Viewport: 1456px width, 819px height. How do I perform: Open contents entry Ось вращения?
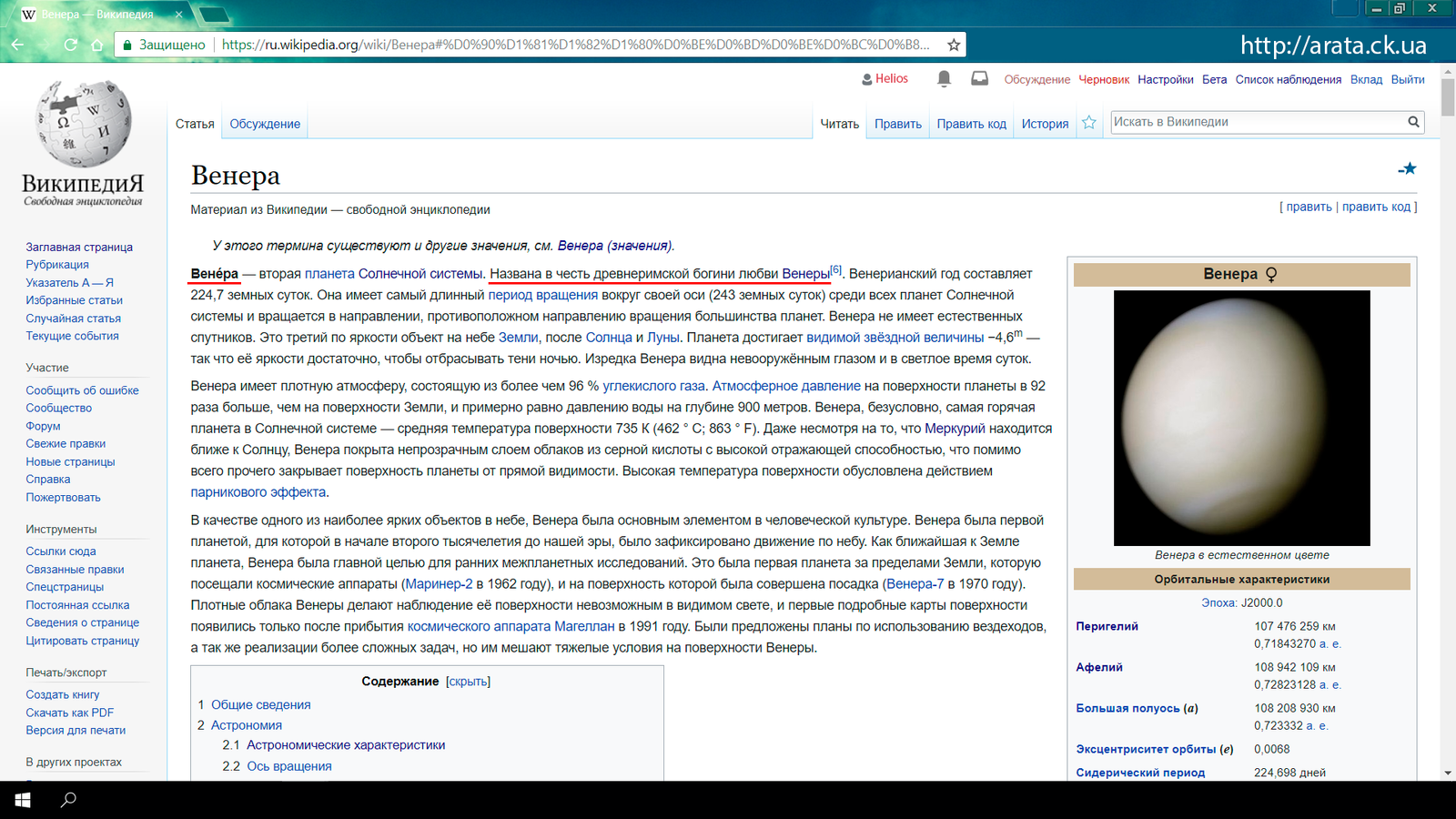coord(289,766)
